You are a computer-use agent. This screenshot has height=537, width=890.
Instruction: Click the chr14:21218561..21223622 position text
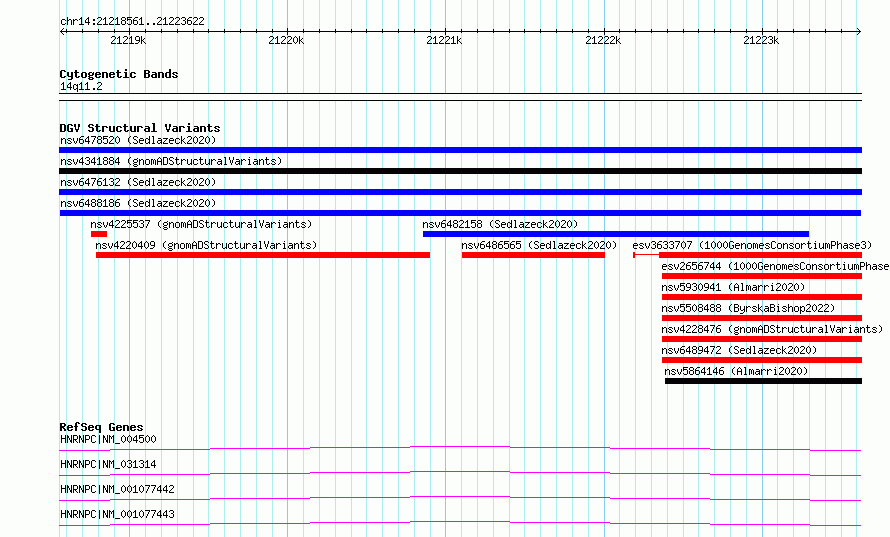tap(132, 21)
